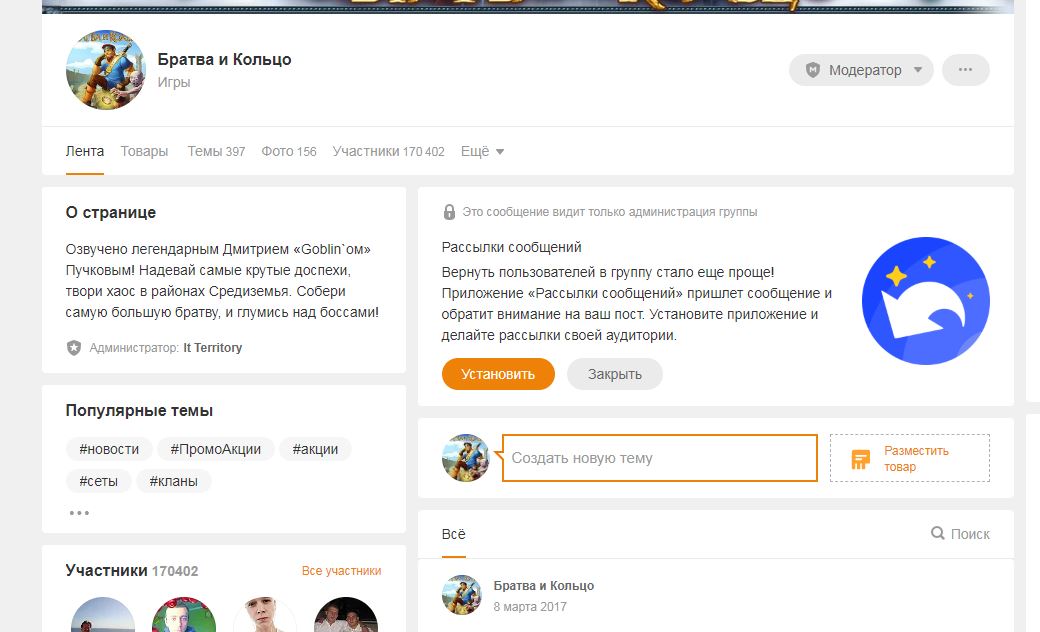Screen dimensions: 1040x632
Task: Open the three-dots group options menu
Action: (965, 70)
